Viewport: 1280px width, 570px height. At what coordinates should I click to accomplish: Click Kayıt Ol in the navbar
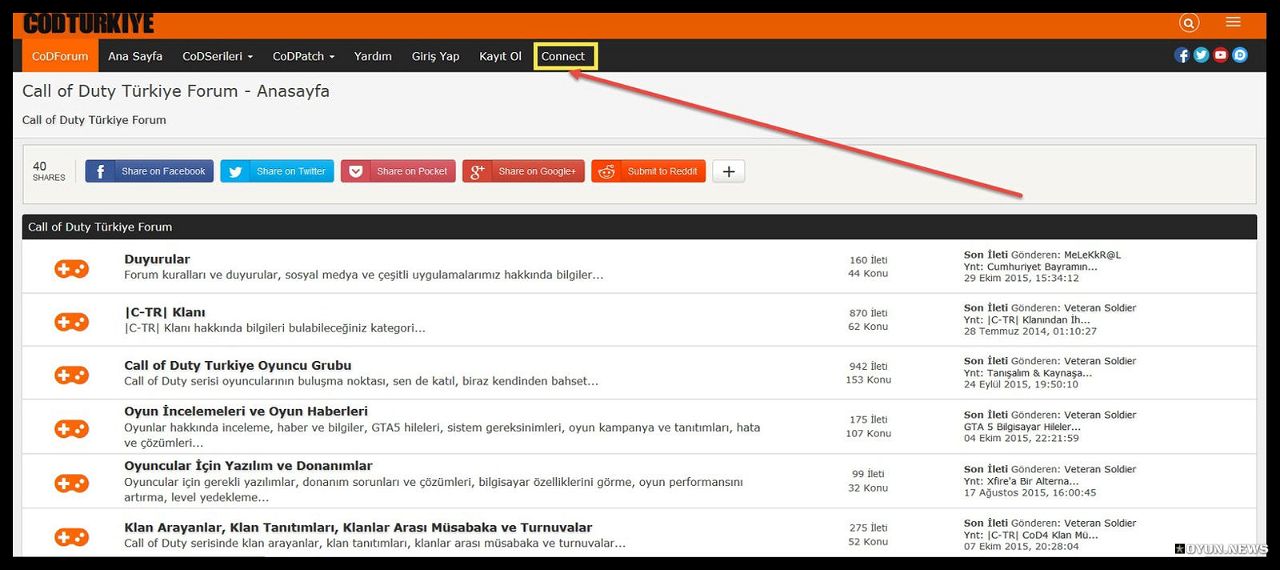point(500,56)
